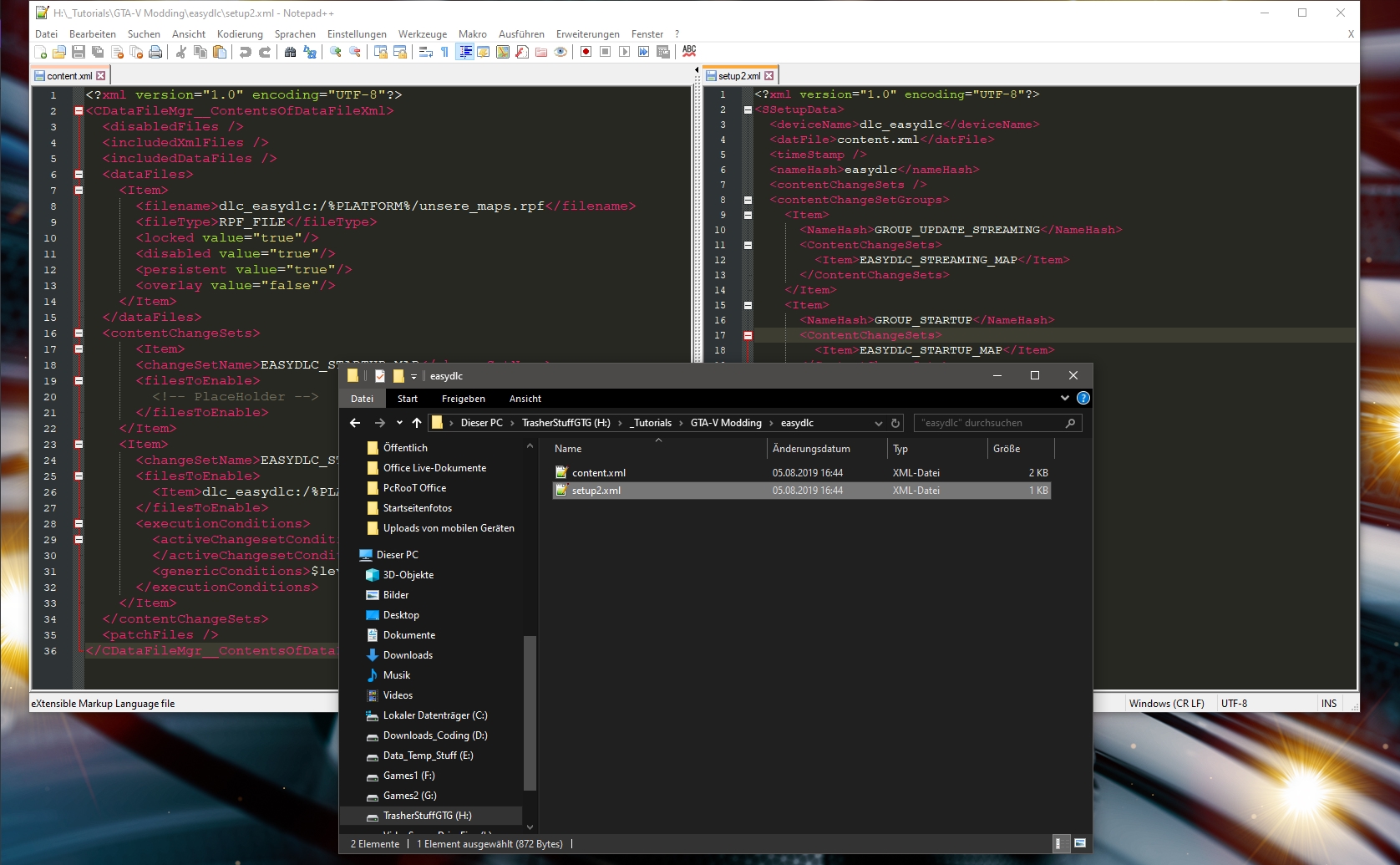Screen dimensions: 1400x865
Task: Start macro recording with the red record icon
Action: [x=586, y=52]
